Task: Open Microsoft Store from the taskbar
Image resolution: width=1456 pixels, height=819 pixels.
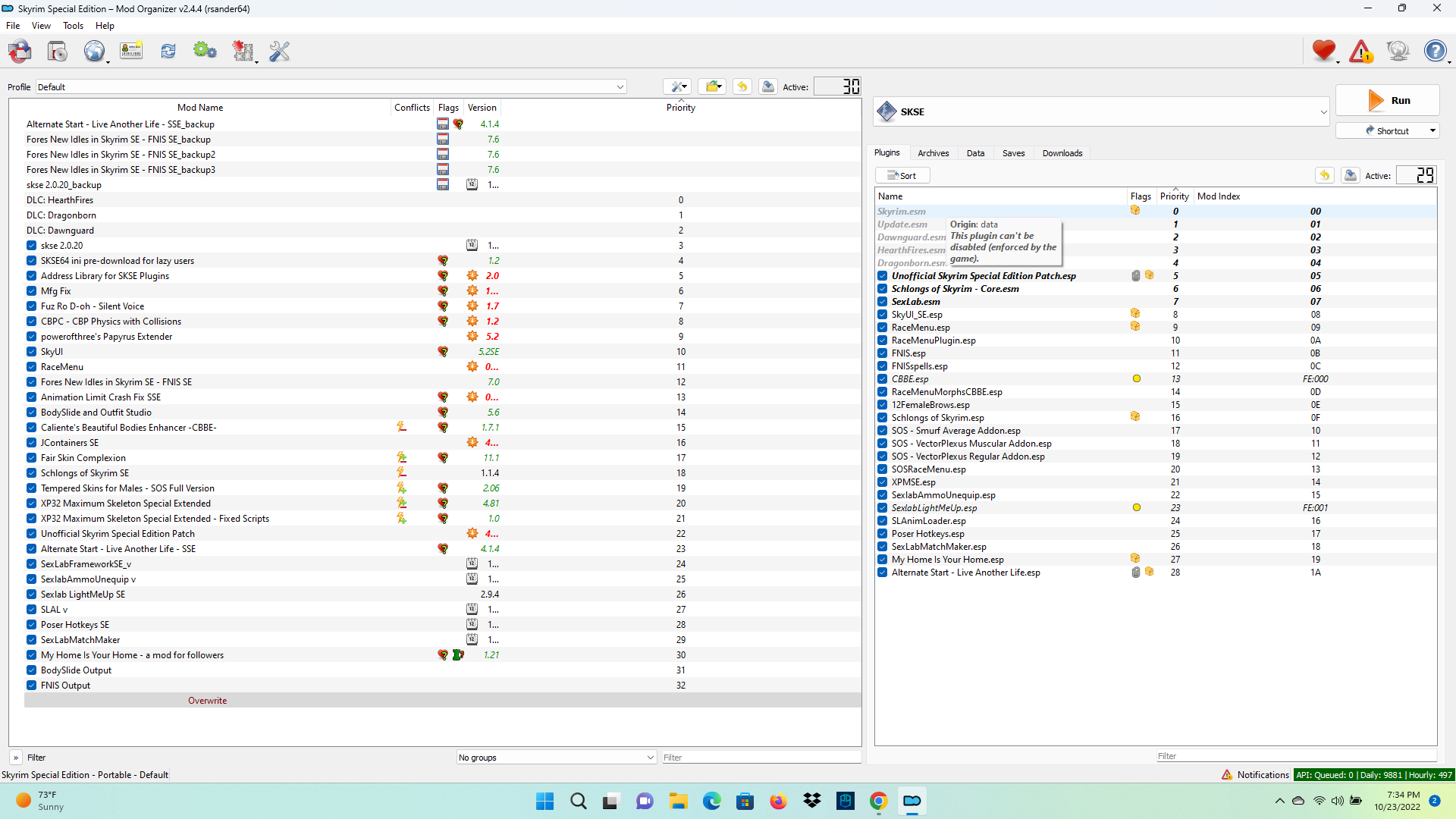Action: point(745,801)
